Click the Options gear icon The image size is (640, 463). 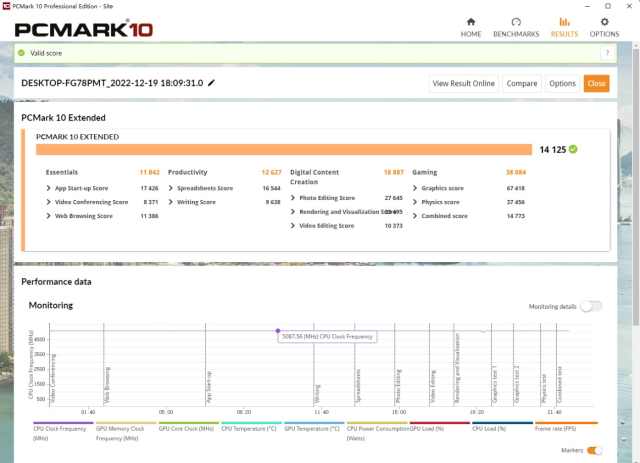[x=604, y=22]
